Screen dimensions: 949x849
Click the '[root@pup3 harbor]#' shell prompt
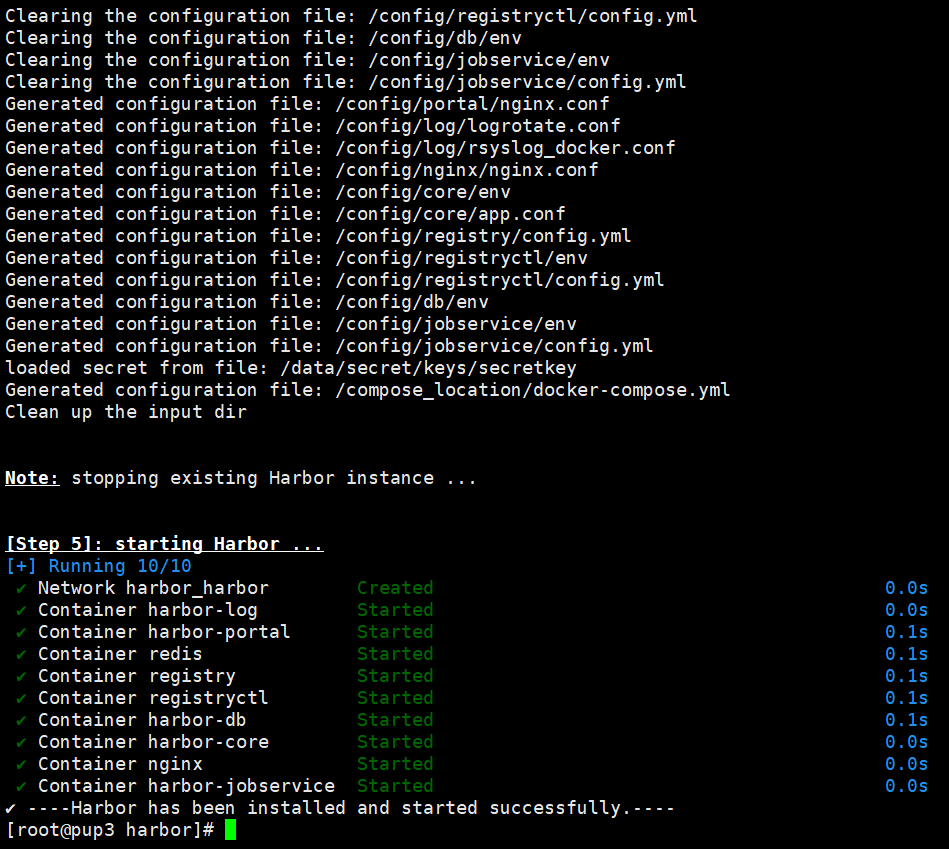[110, 830]
